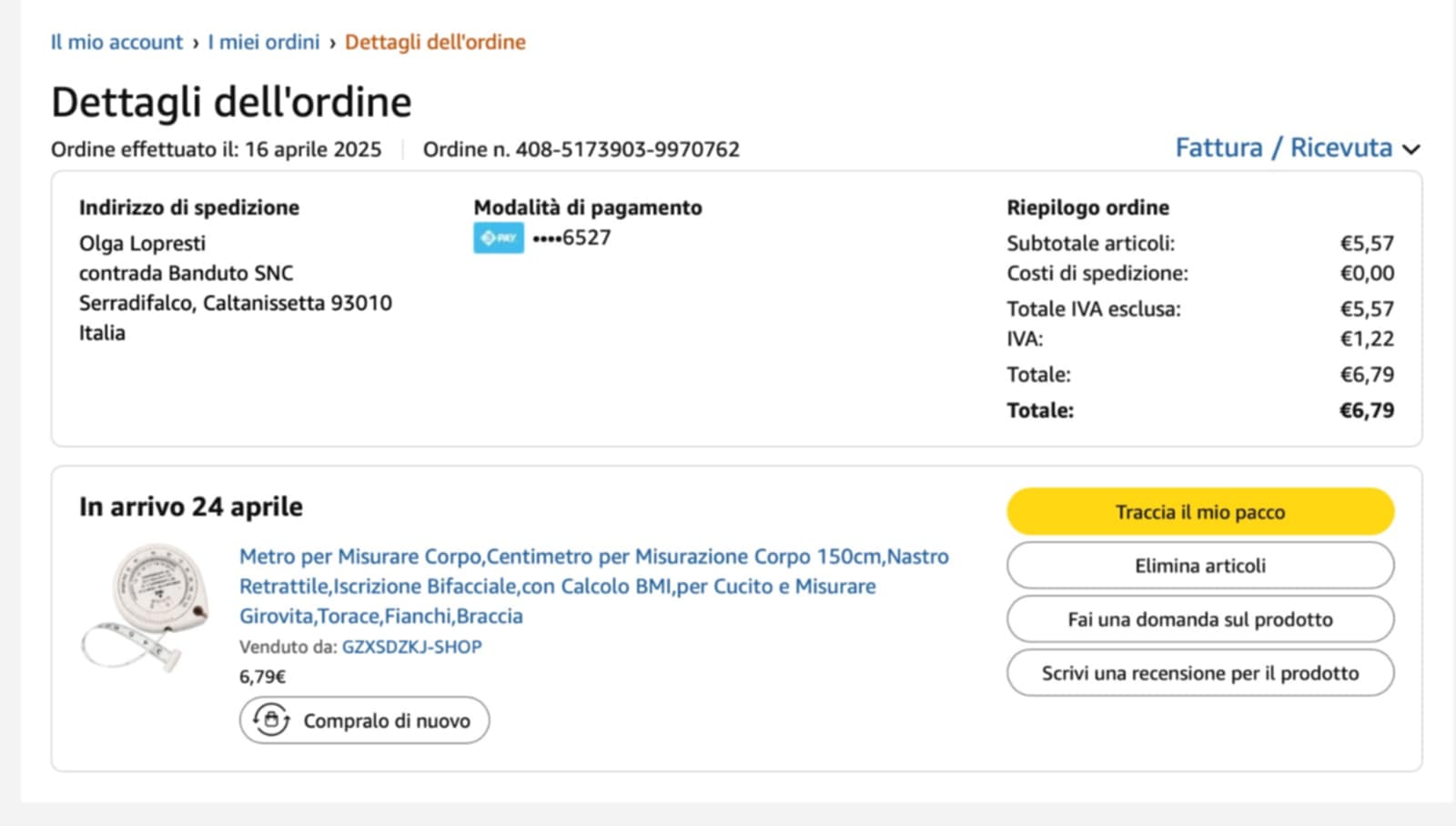Open the Fattura / Ricevuta dropdown
Image resolution: width=1456 pixels, height=826 pixels.
1283,147
